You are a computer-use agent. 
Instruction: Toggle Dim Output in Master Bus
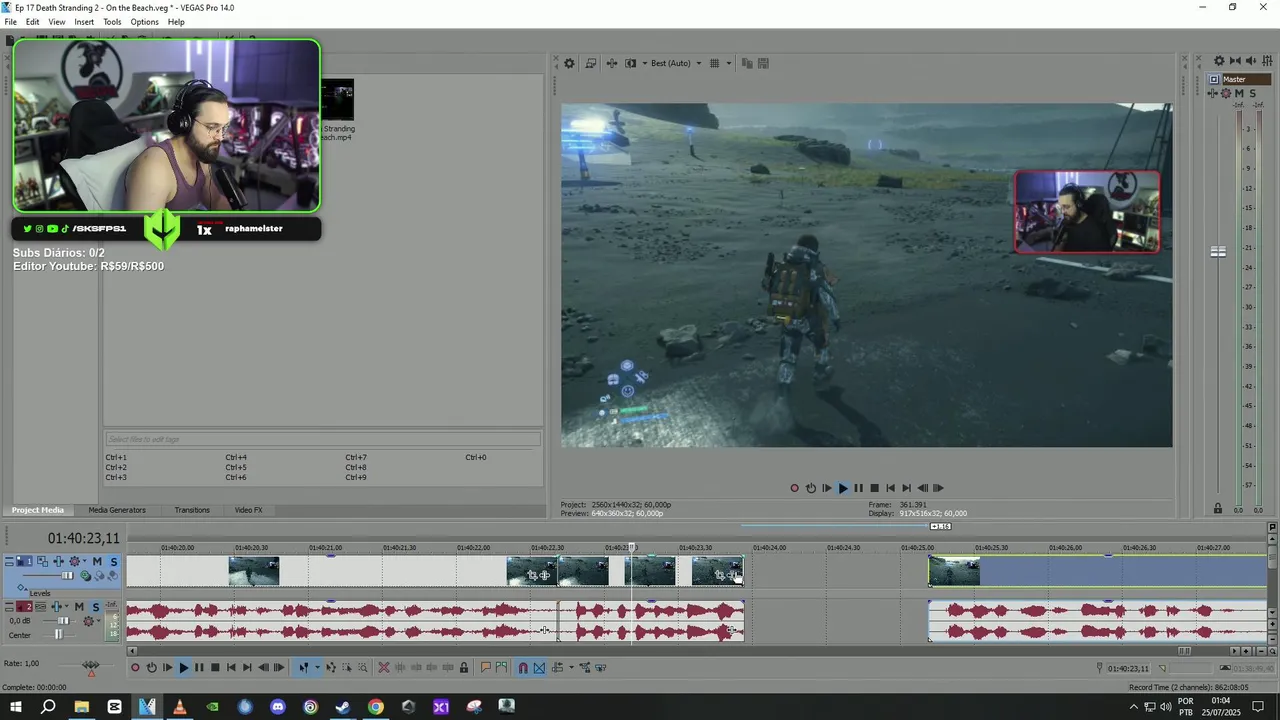click(1251, 61)
